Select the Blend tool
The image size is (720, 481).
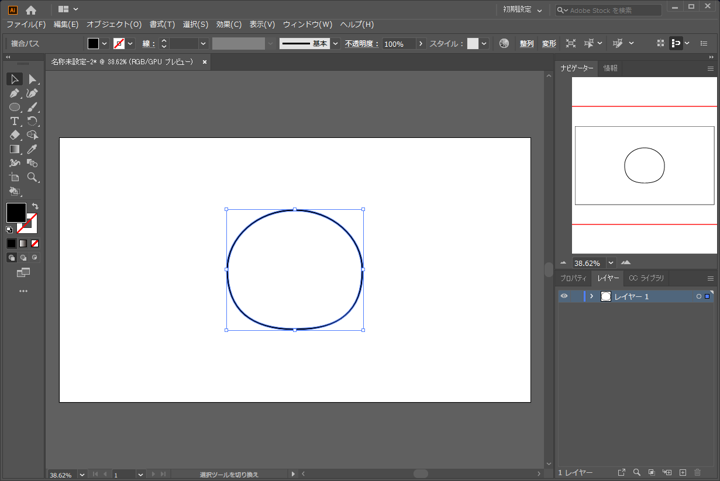[32, 163]
